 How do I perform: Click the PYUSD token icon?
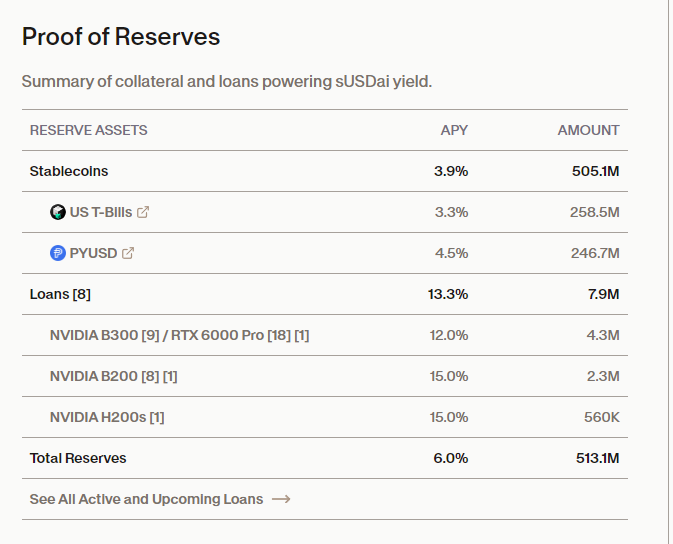pyautogui.click(x=58, y=253)
